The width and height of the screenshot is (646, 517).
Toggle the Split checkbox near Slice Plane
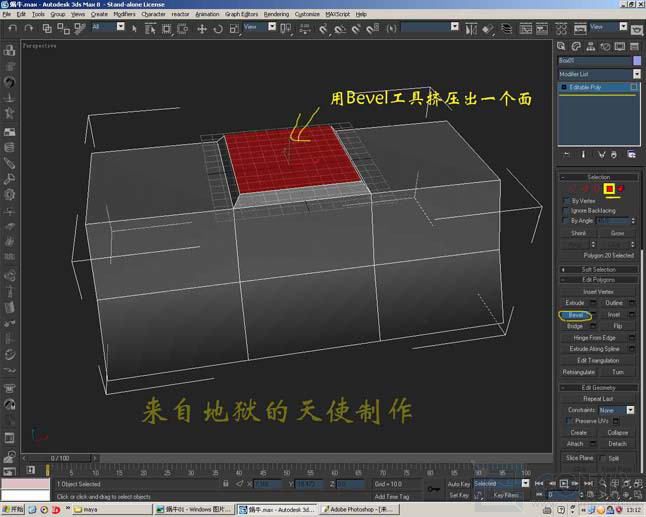click(603, 458)
